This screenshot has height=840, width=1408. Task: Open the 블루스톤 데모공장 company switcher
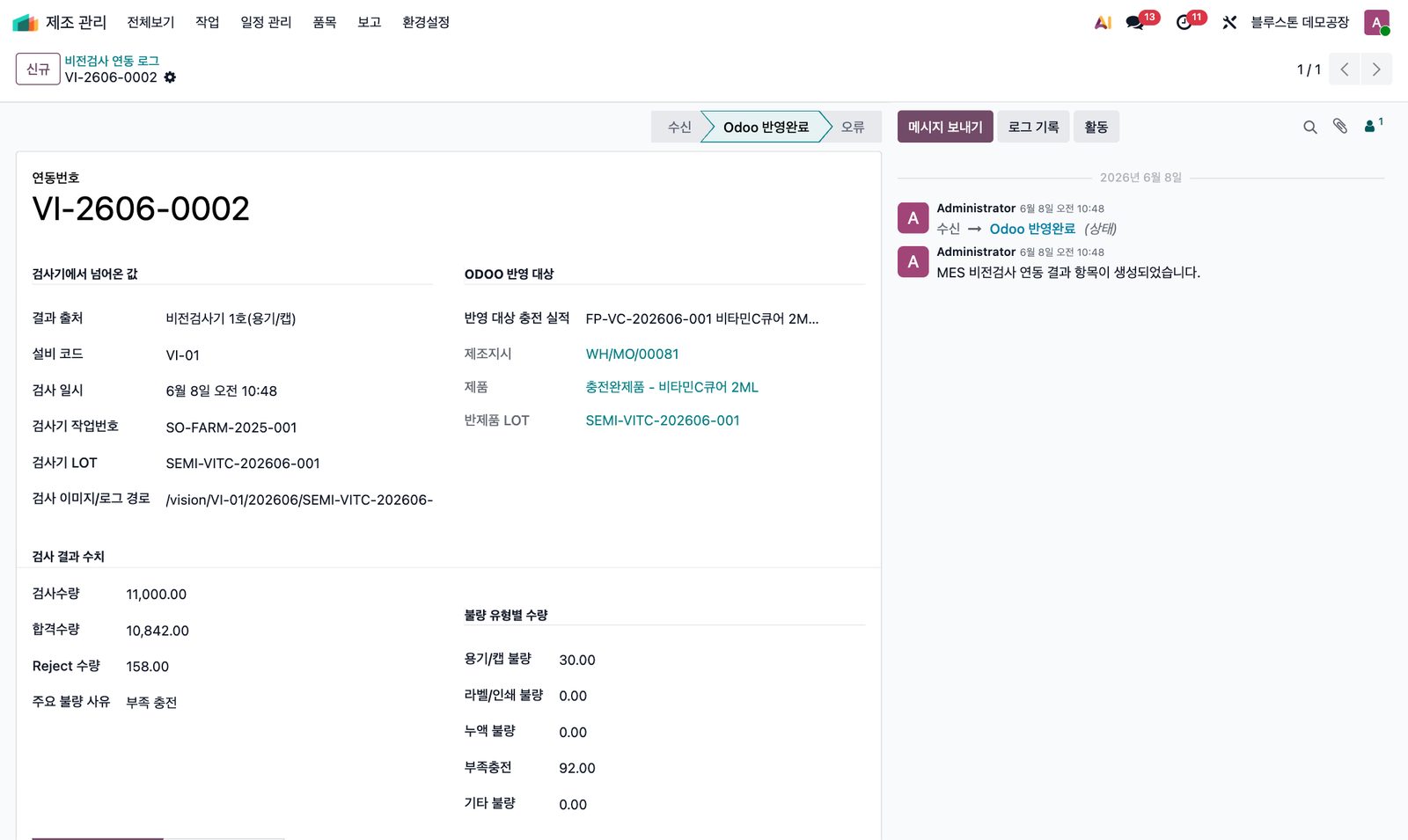[1300, 23]
